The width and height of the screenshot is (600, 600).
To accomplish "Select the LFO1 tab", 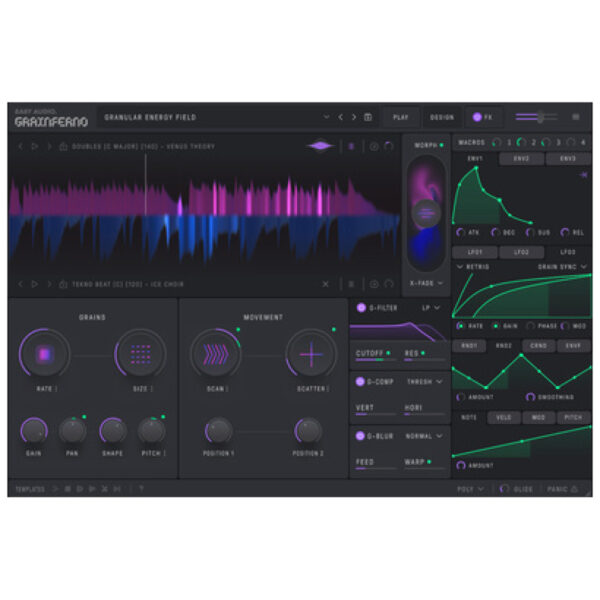I will click(475, 252).
